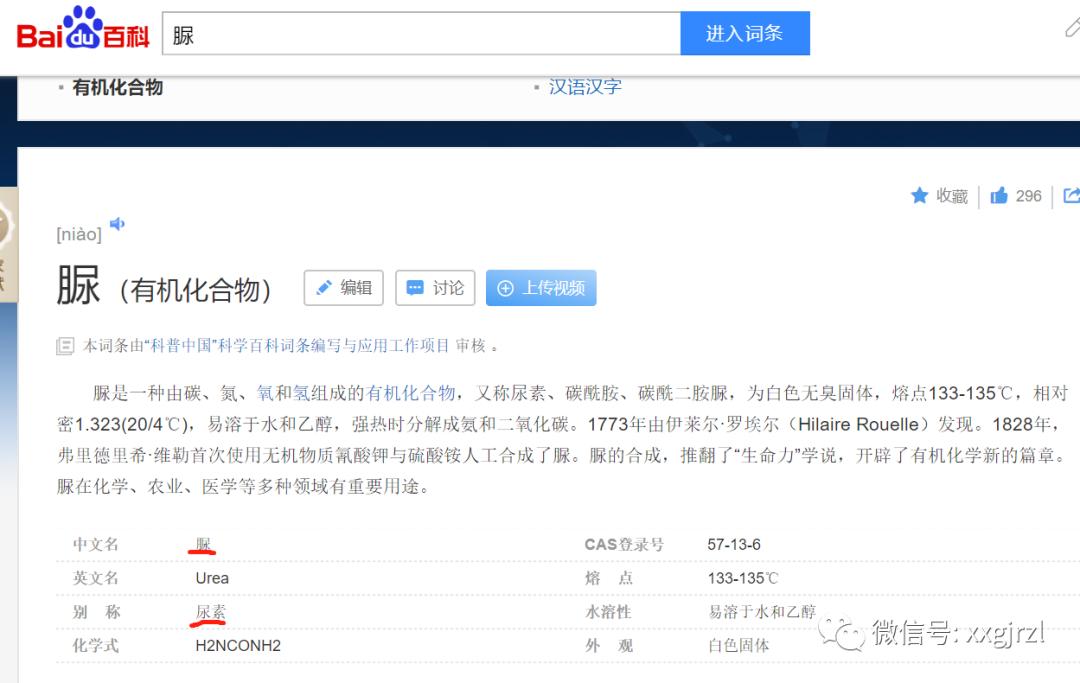
Task: Click the speech-bubble icon on the 讨论 button
Action: click(x=417, y=288)
